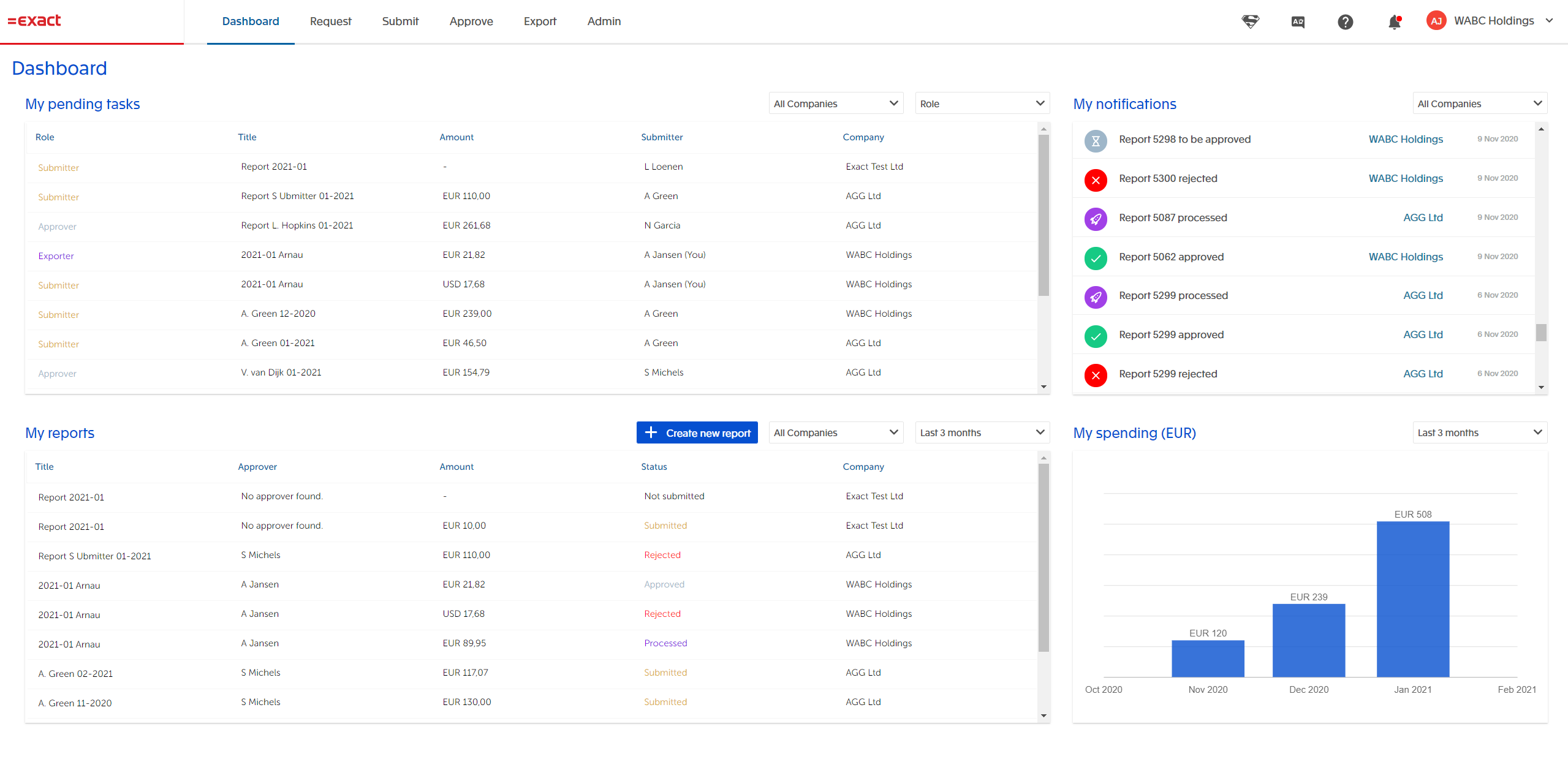
Task: Click the Processed status in My reports
Action: pyautogui.click(x=665, y=643)
